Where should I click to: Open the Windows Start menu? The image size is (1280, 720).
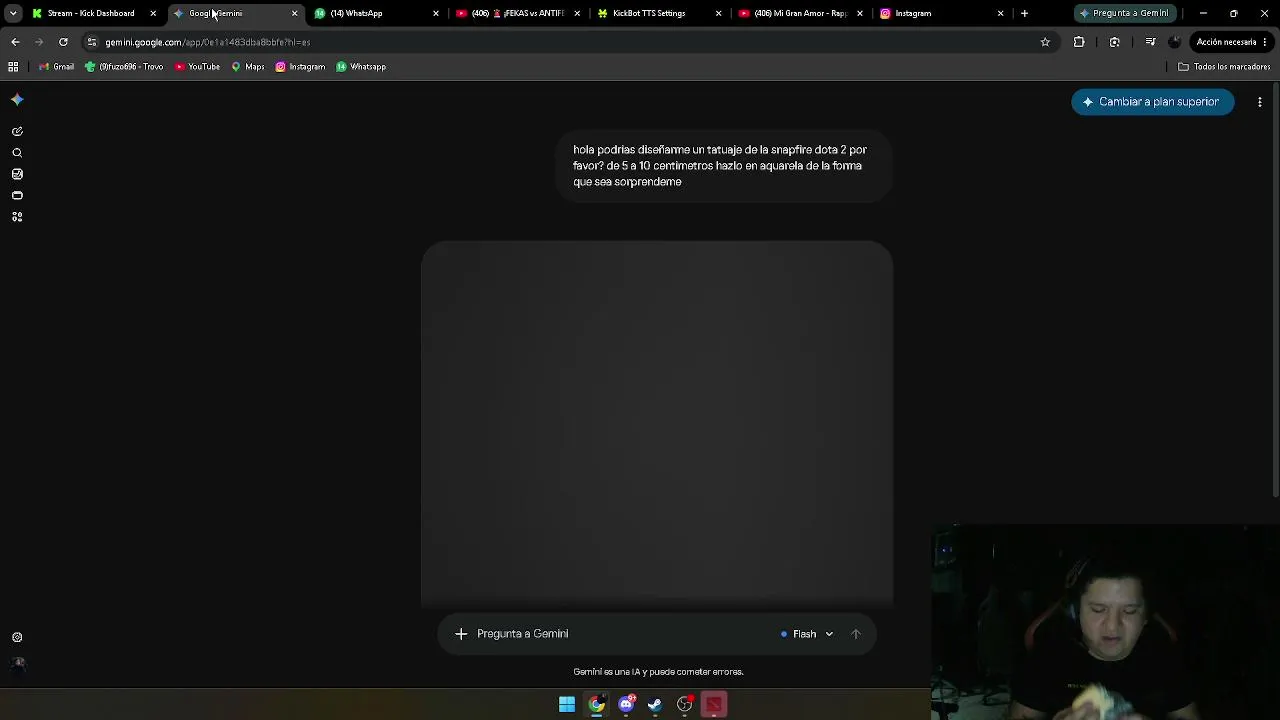point(567,705)
